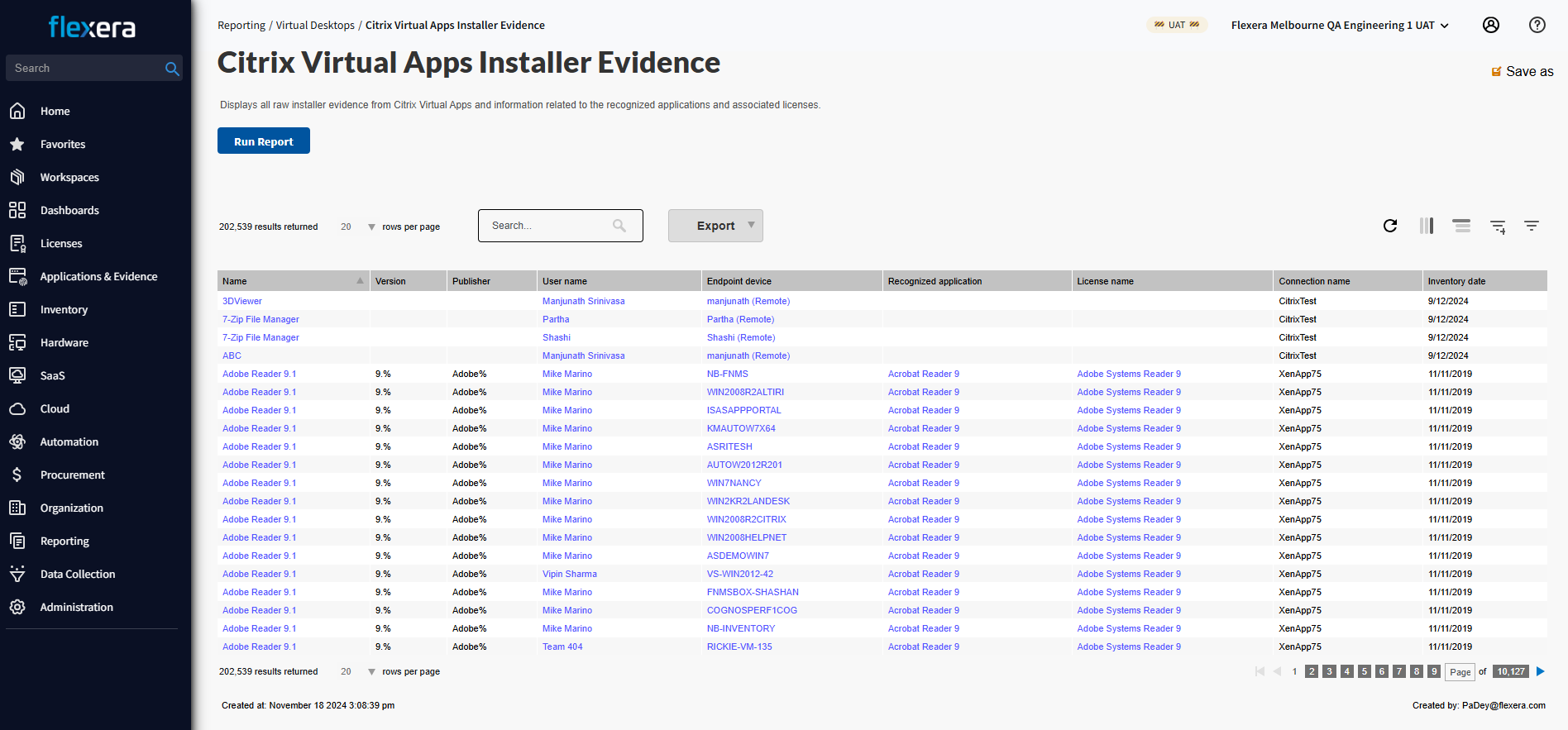Focus the sidebar Search field
This screenshot has width=1568, height=730.
click(x=87, y=69)
